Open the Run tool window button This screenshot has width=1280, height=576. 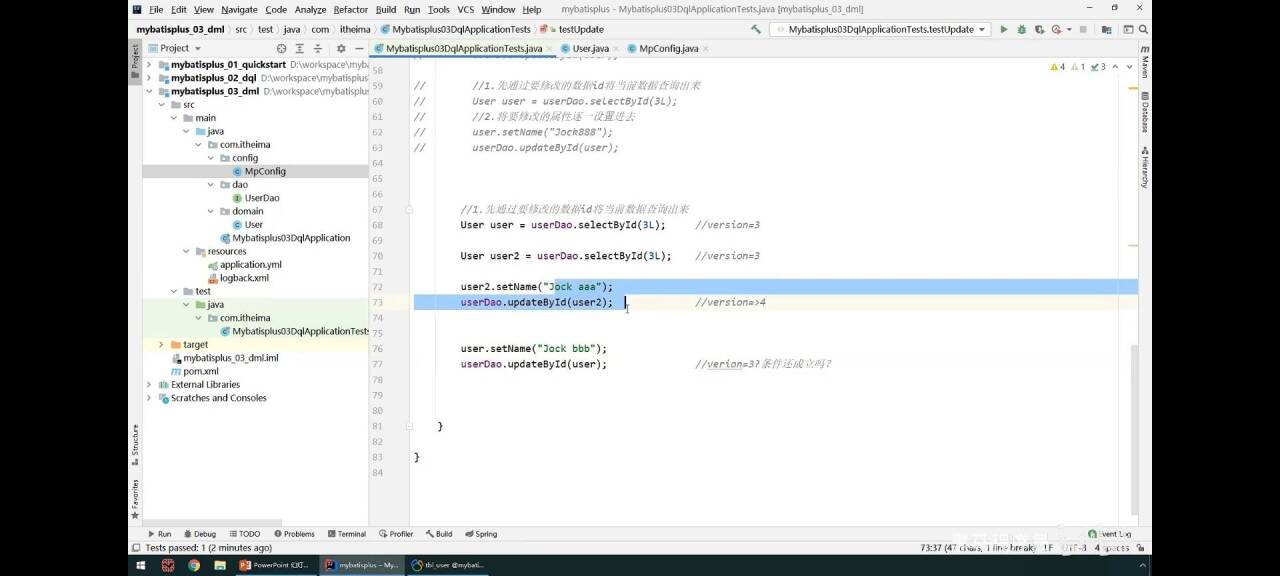158,534
